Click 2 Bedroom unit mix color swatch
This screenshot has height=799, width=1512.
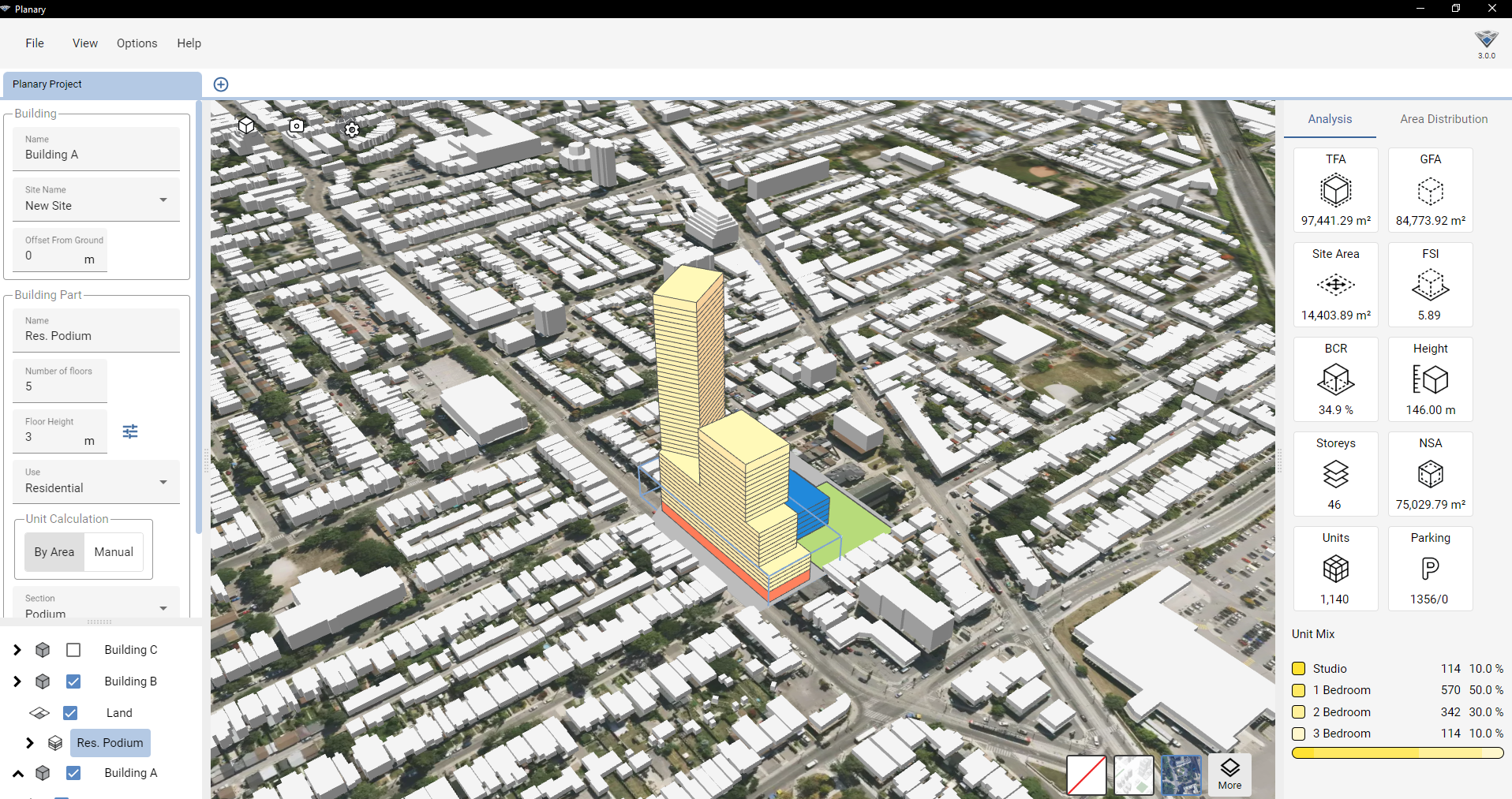[x=1299, y=712]
